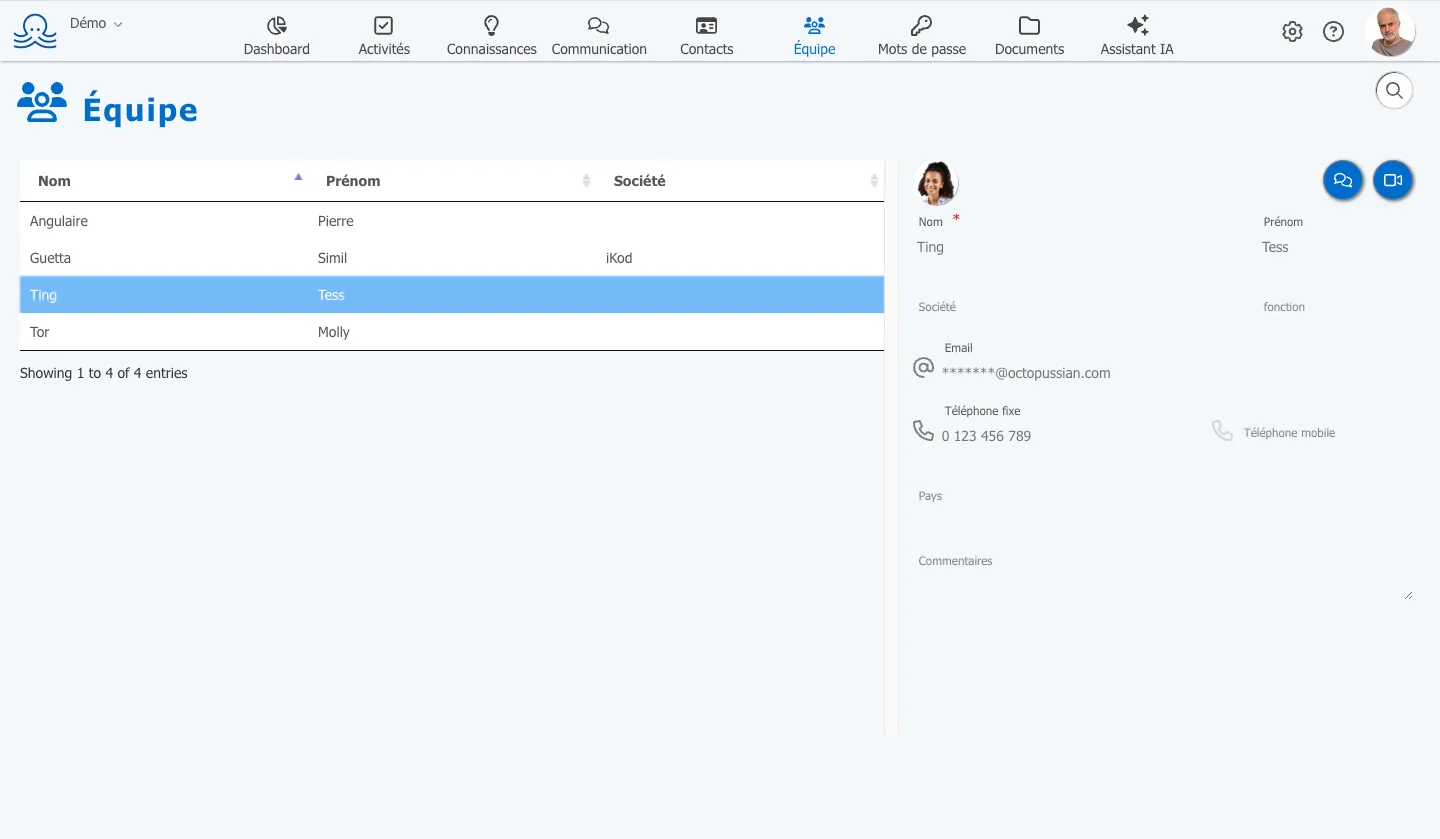The width and height of the screenshot is (1440, 839).
Task: Open the Mots de passe key icon
Action: (922, 26)
